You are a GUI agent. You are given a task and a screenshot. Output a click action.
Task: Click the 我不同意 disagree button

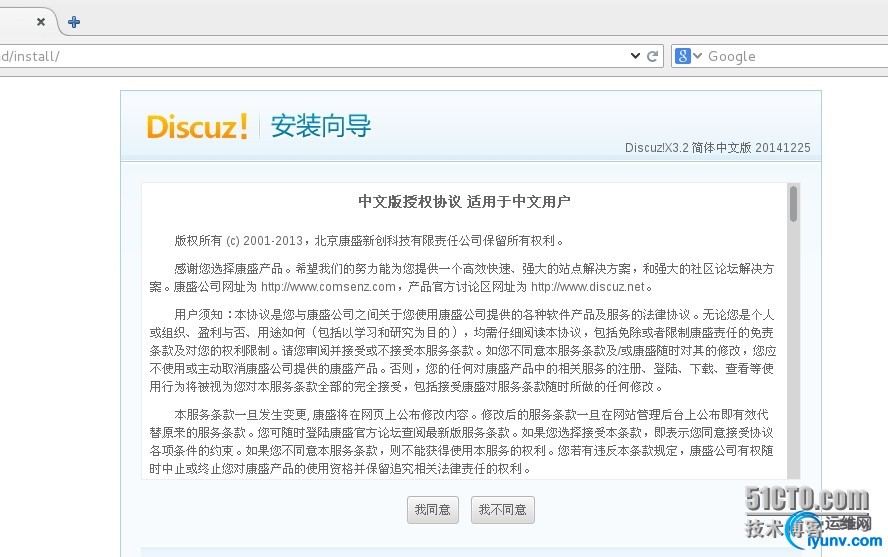[503, 510]
